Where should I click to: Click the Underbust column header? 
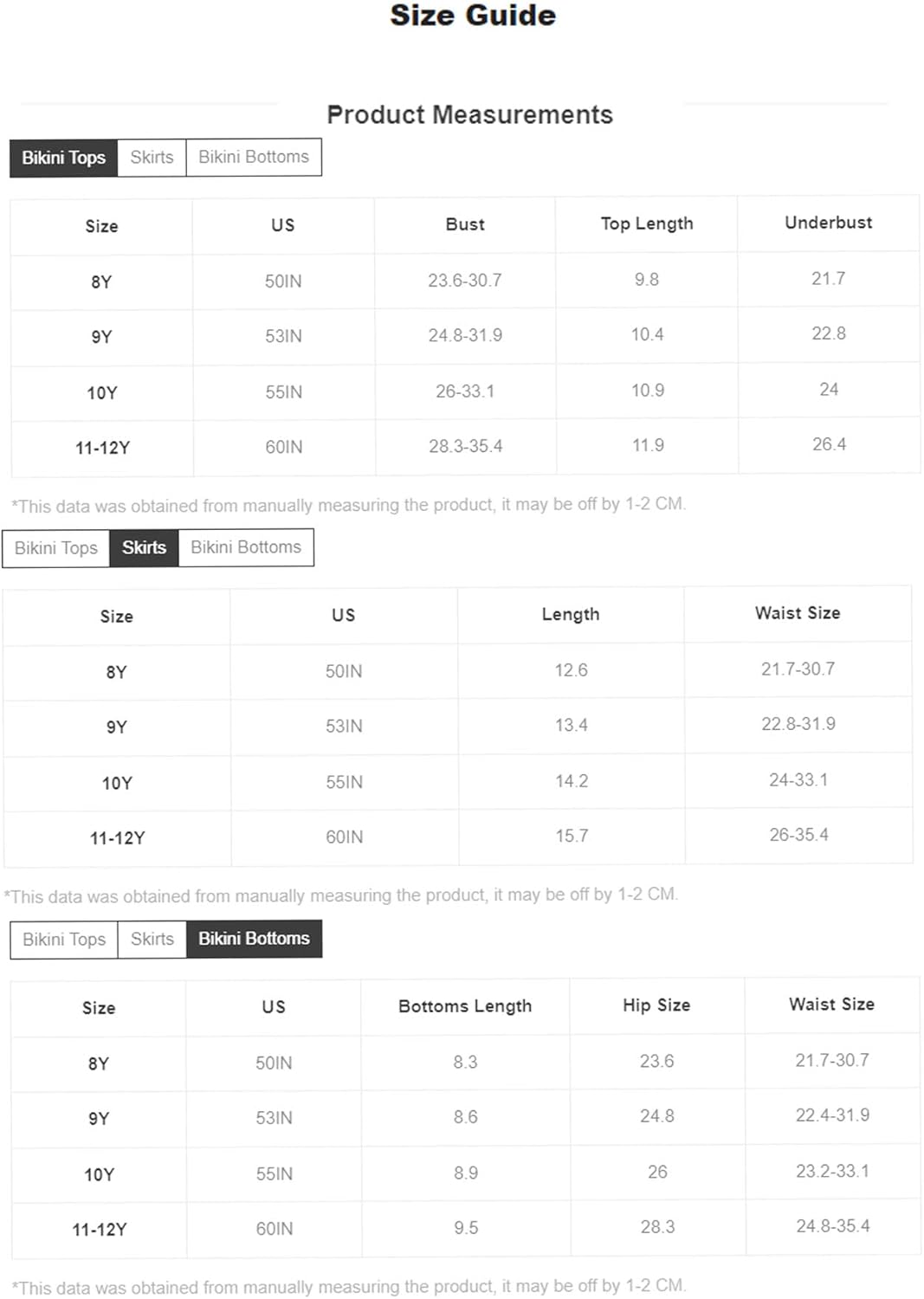[828, 223]
